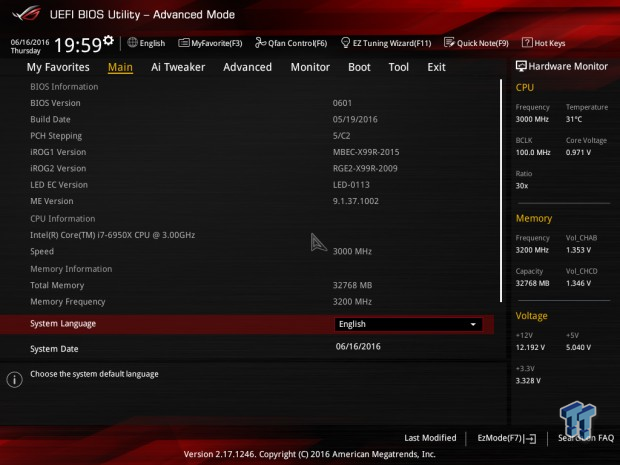Open the Exit tab
This screenshot has width=620, height=465.
(x=436, y=67)
